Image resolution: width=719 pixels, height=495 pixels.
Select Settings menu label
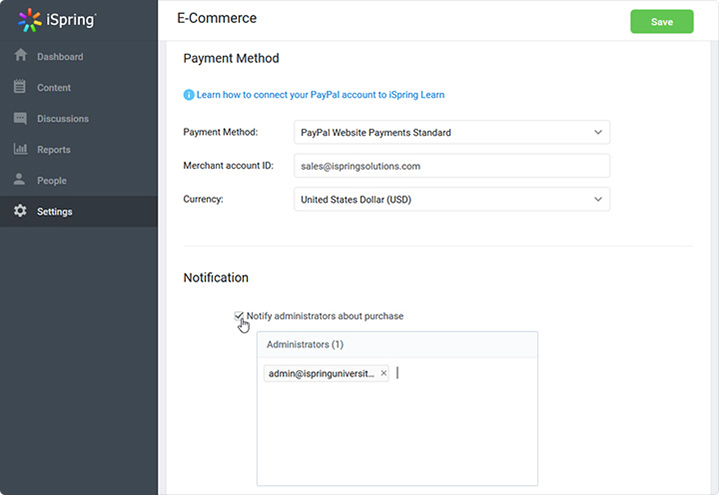point(55,211)
